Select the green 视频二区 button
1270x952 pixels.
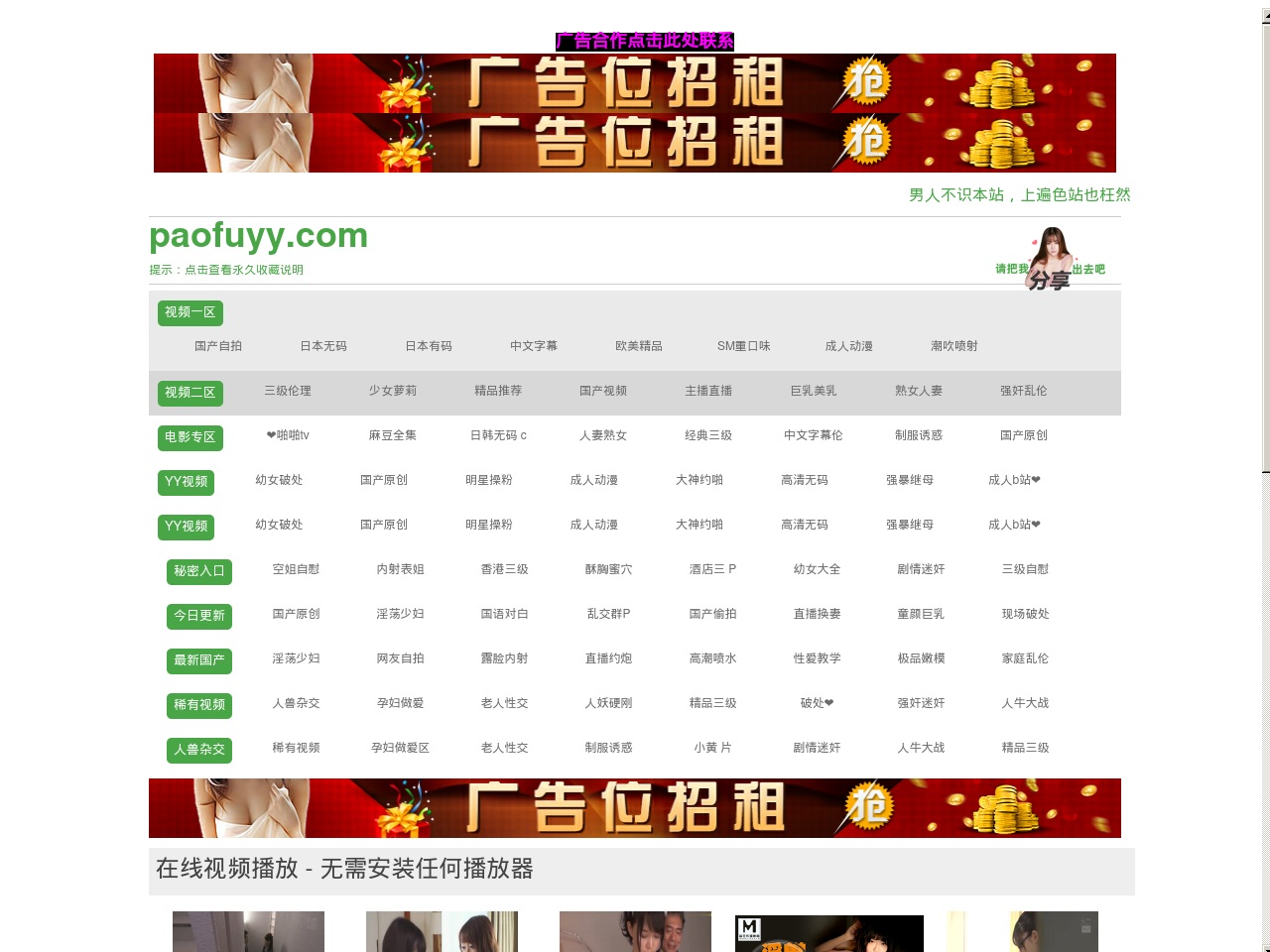click(190, 394)
